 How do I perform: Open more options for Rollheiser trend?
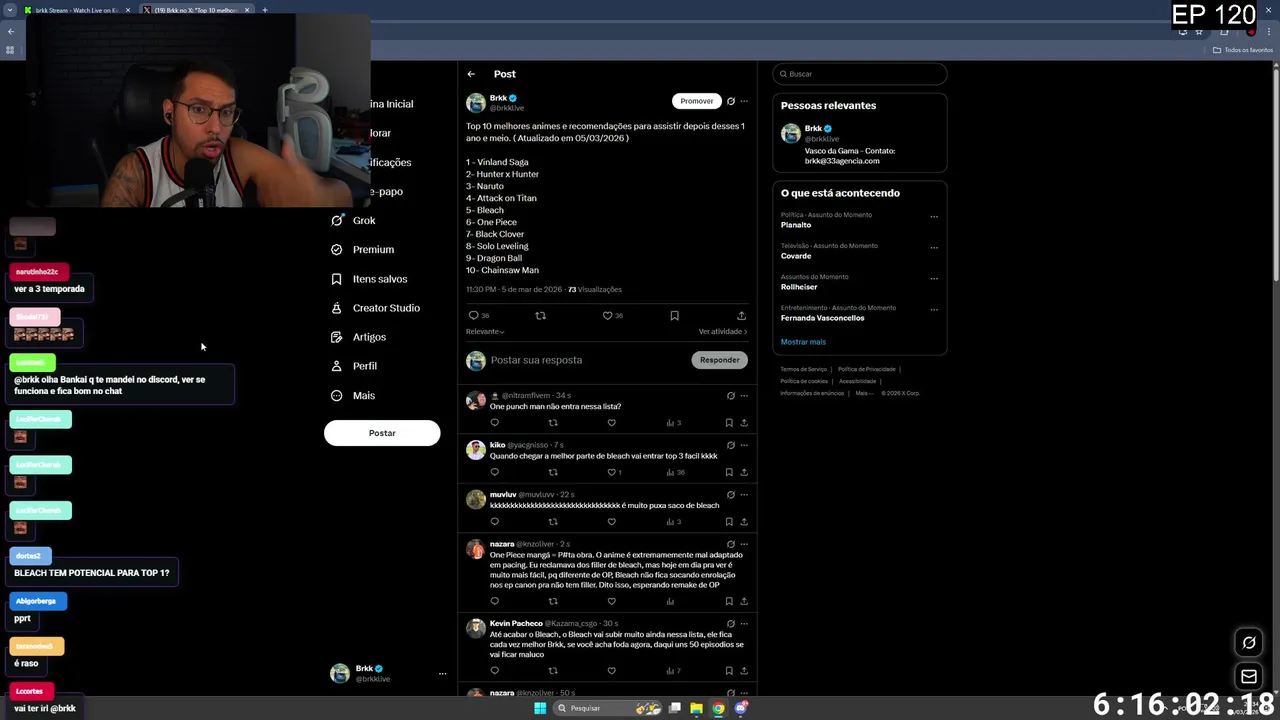(934, 278)
